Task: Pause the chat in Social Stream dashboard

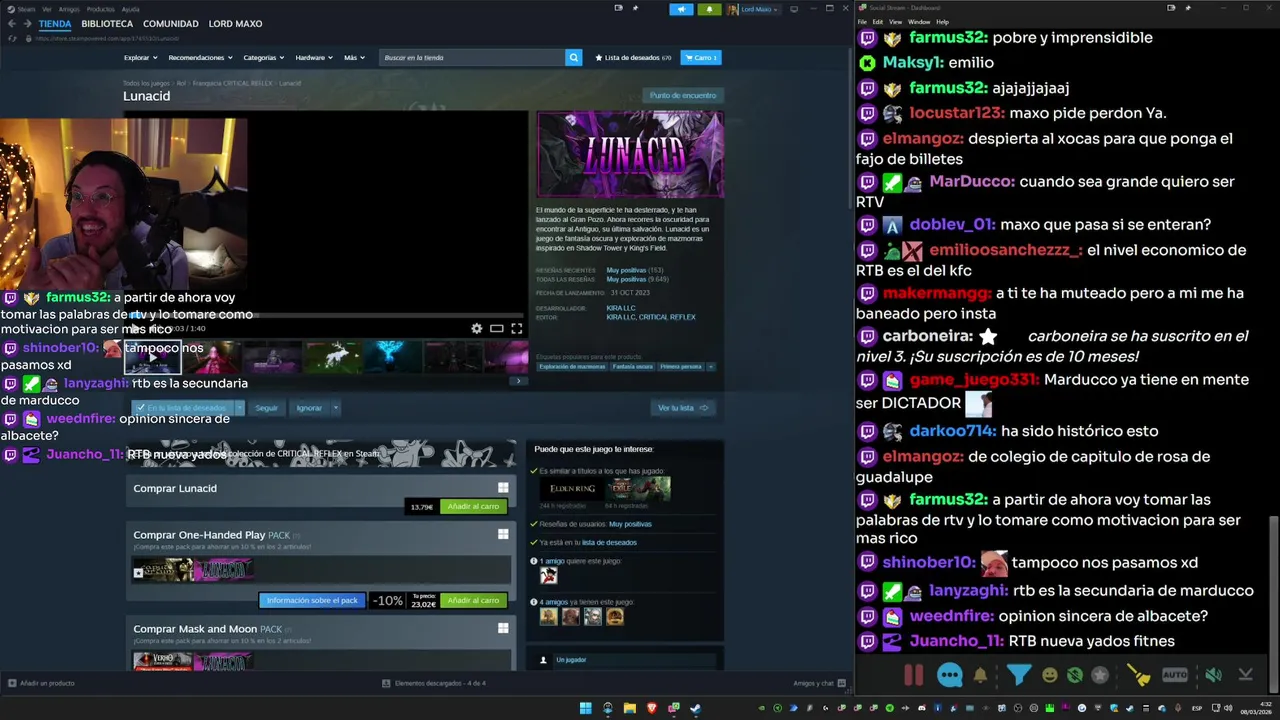Action: [x=913, y=675]
